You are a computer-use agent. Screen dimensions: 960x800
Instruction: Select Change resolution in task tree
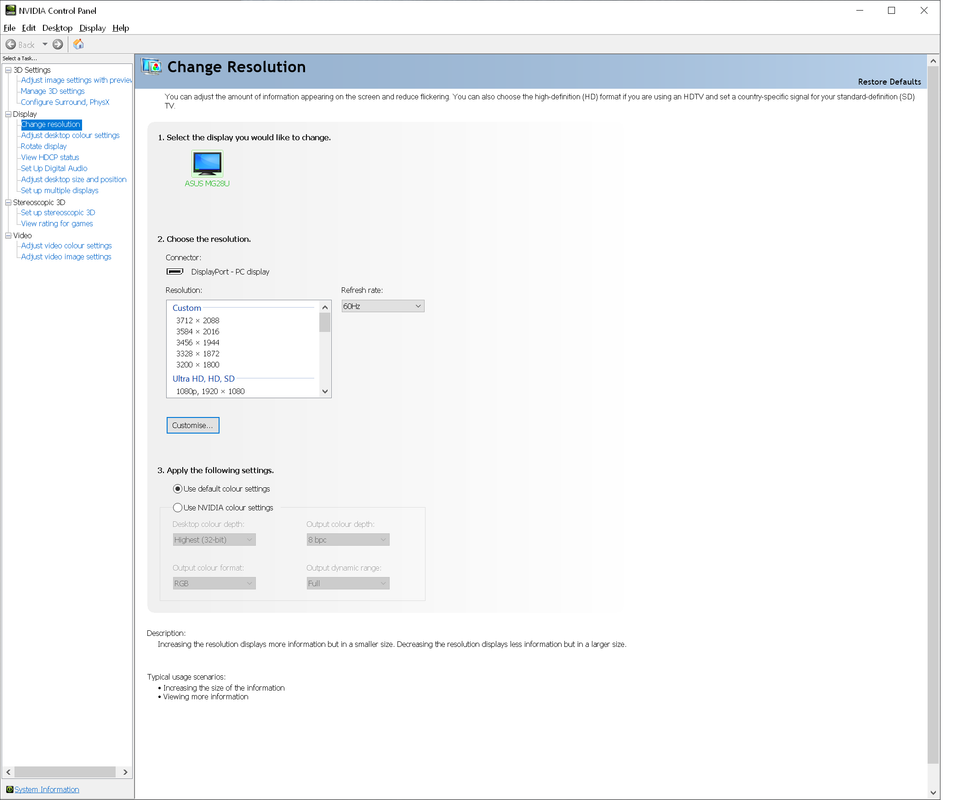(x=51, y=124)
